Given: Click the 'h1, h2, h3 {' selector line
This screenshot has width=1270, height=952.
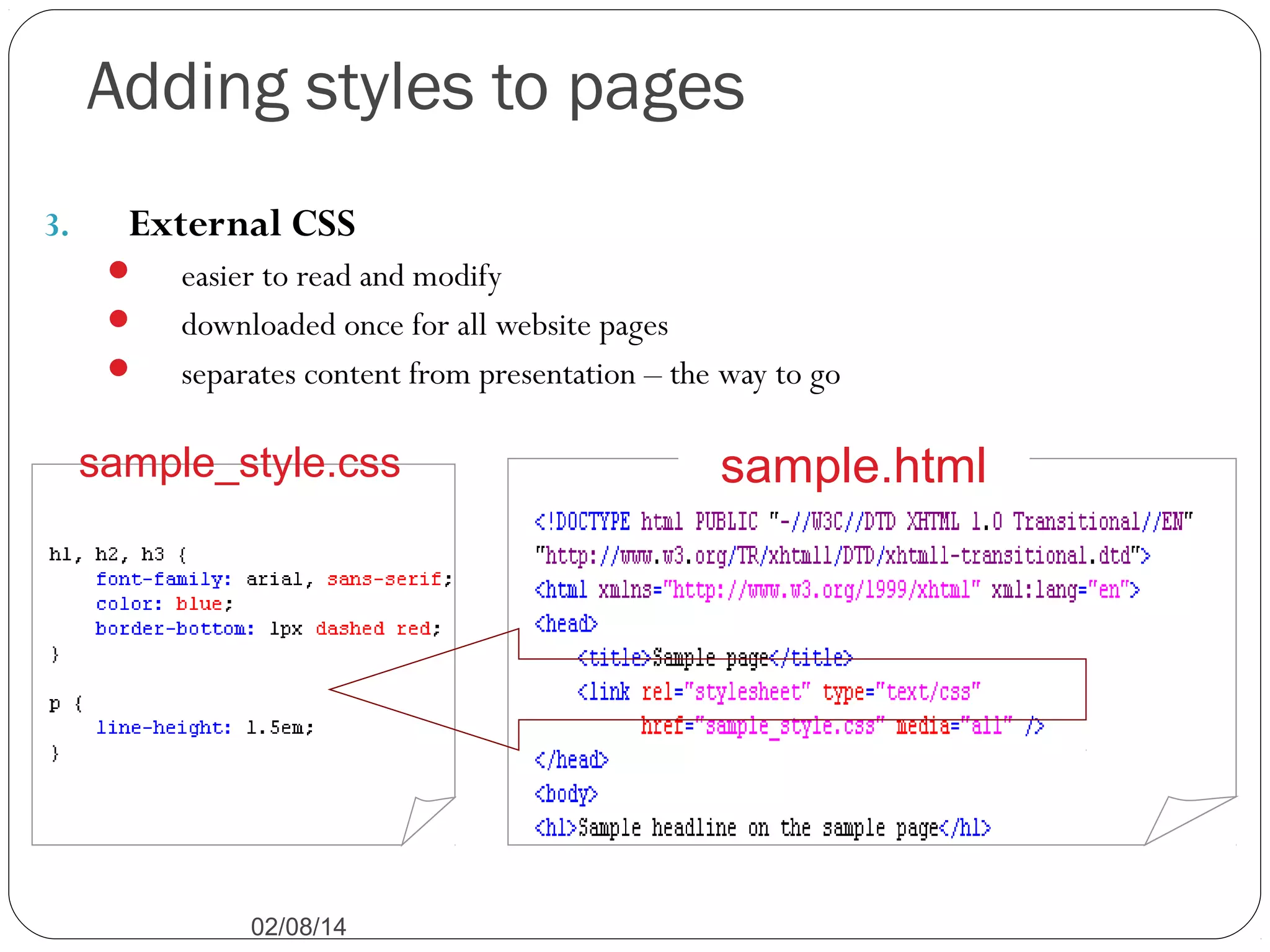Looking at the screenshot, I should (x=118, y=554).
